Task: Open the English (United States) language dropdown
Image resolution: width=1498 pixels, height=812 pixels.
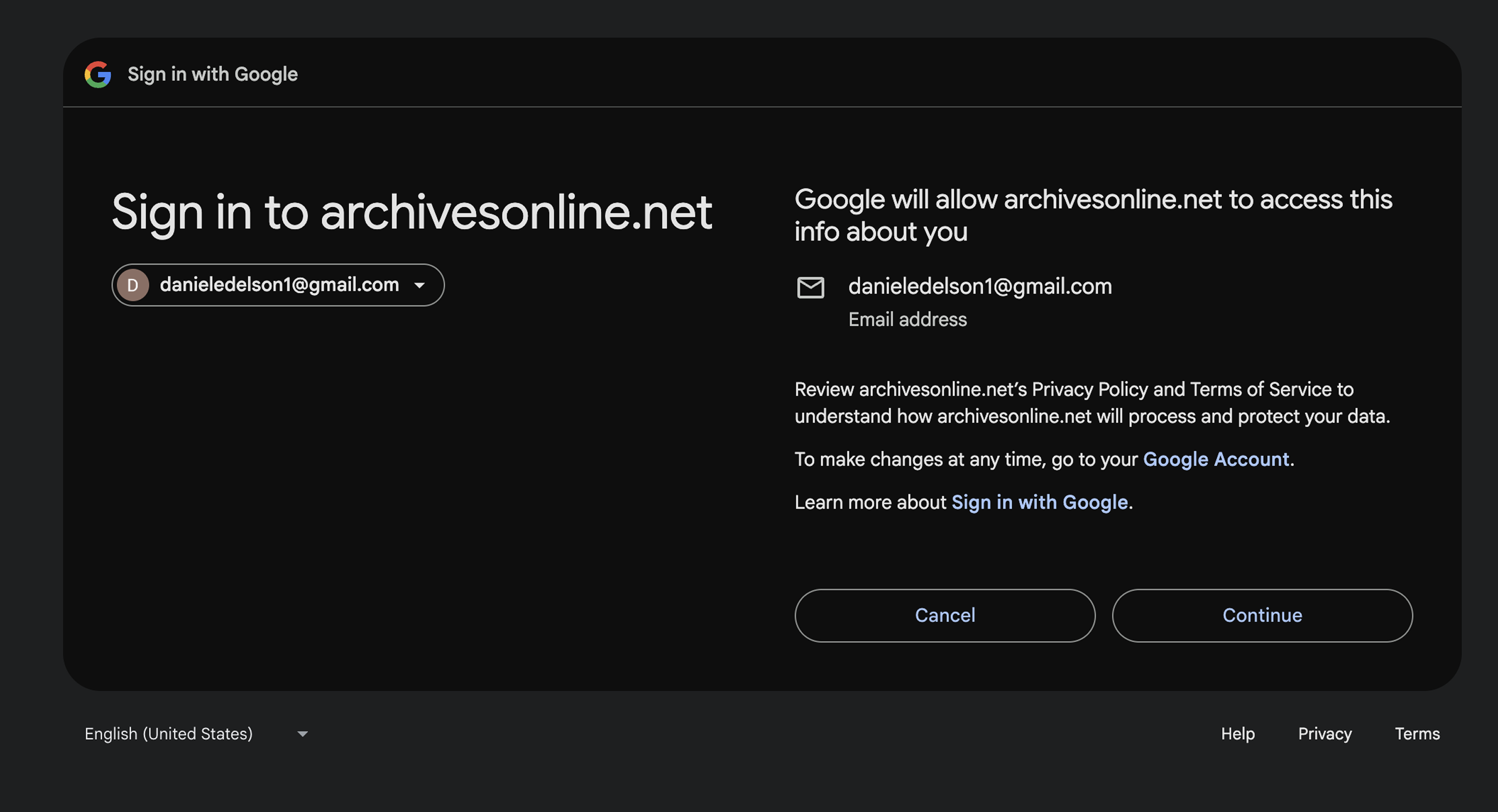Action: pos(169,733)
